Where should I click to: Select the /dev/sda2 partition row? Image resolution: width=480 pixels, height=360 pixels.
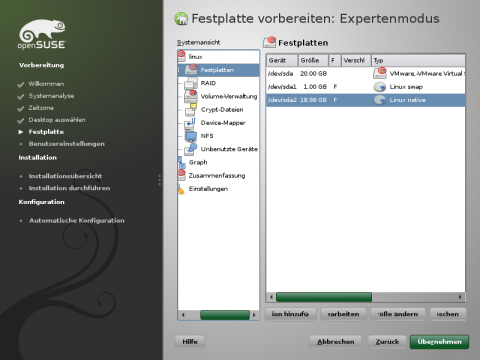[x=366, y=100]
